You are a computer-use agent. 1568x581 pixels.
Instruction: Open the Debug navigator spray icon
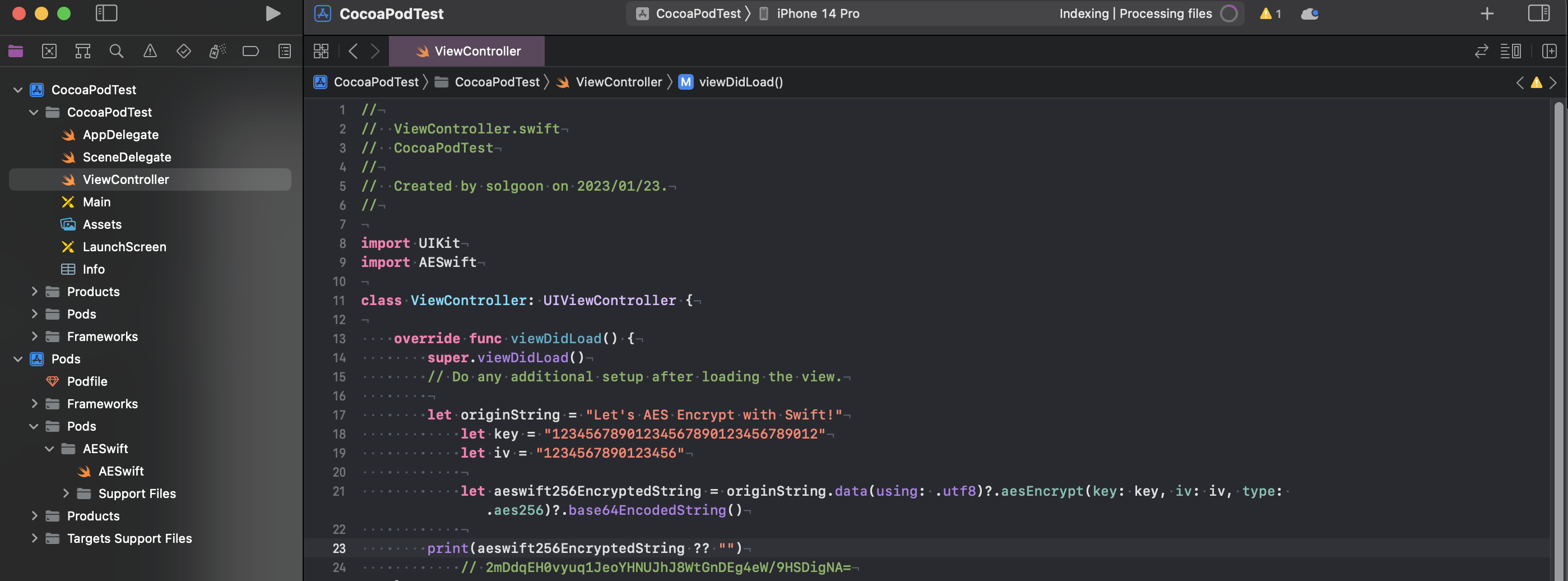pyautogui.click(x=217, y=51)
